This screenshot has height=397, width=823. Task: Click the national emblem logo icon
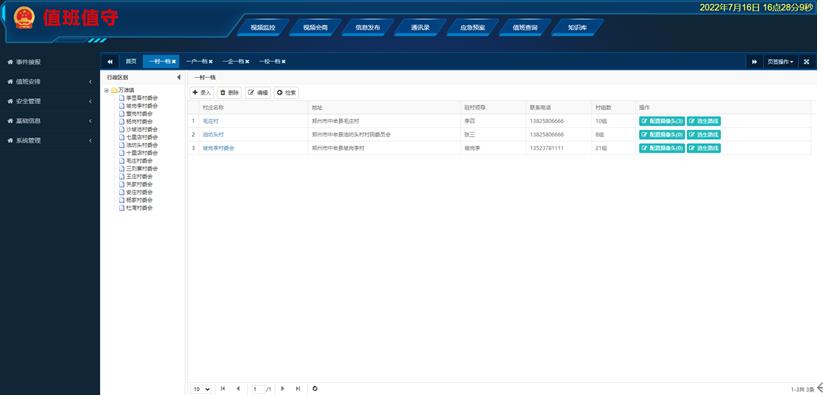tap(24, 17)
